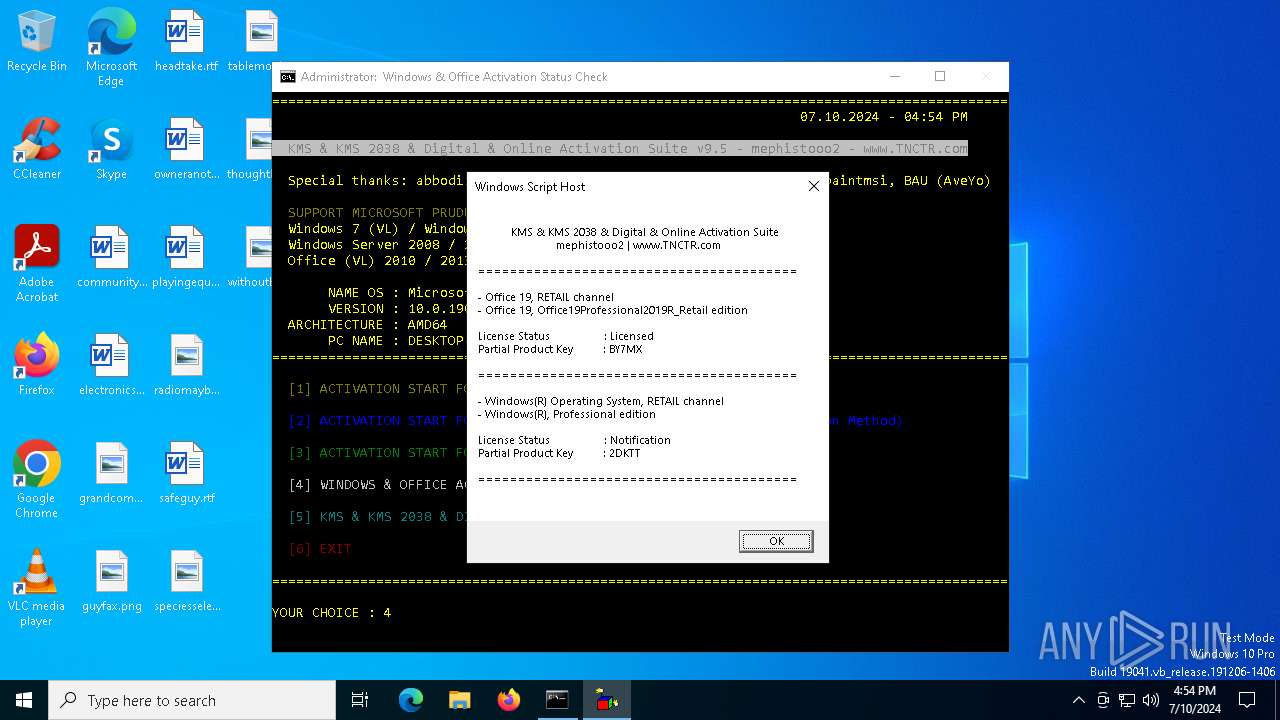Image resolution: width=1280 pixels, height=720 pixels.
Task: Open Microsoft Edge desktop shortcut
Action: click(111, 48)
